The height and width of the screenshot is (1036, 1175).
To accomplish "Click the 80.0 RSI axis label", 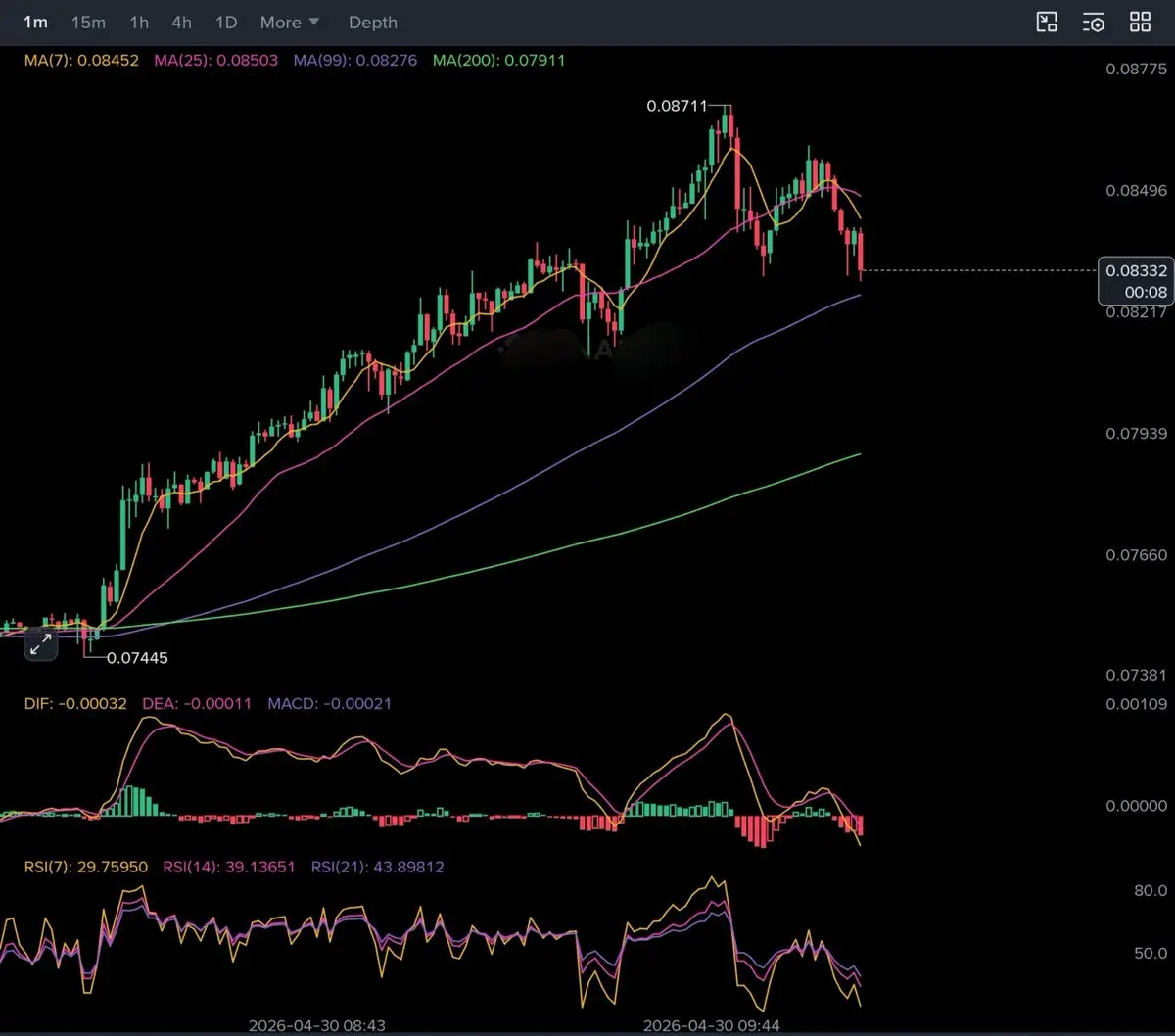I will click(x=1151, y=890).
